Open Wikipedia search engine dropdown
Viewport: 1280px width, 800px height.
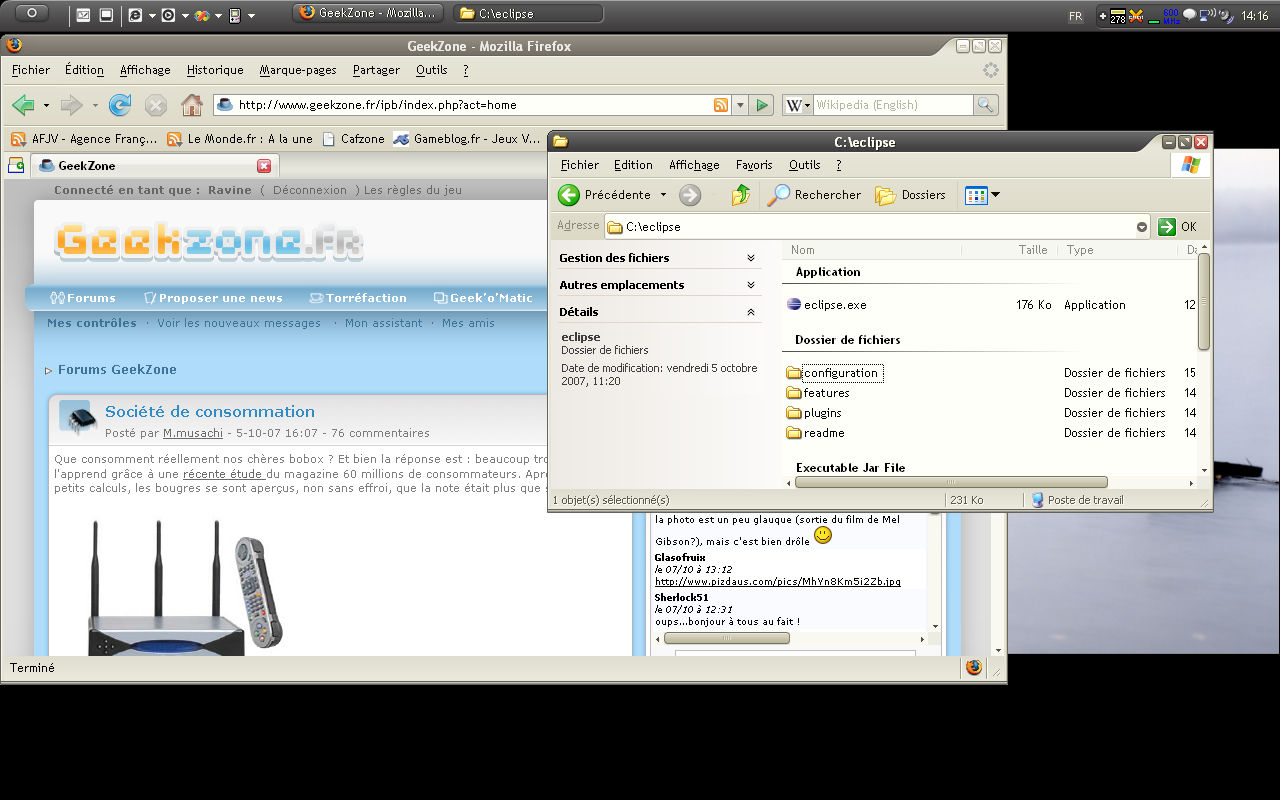click(797, 105)
